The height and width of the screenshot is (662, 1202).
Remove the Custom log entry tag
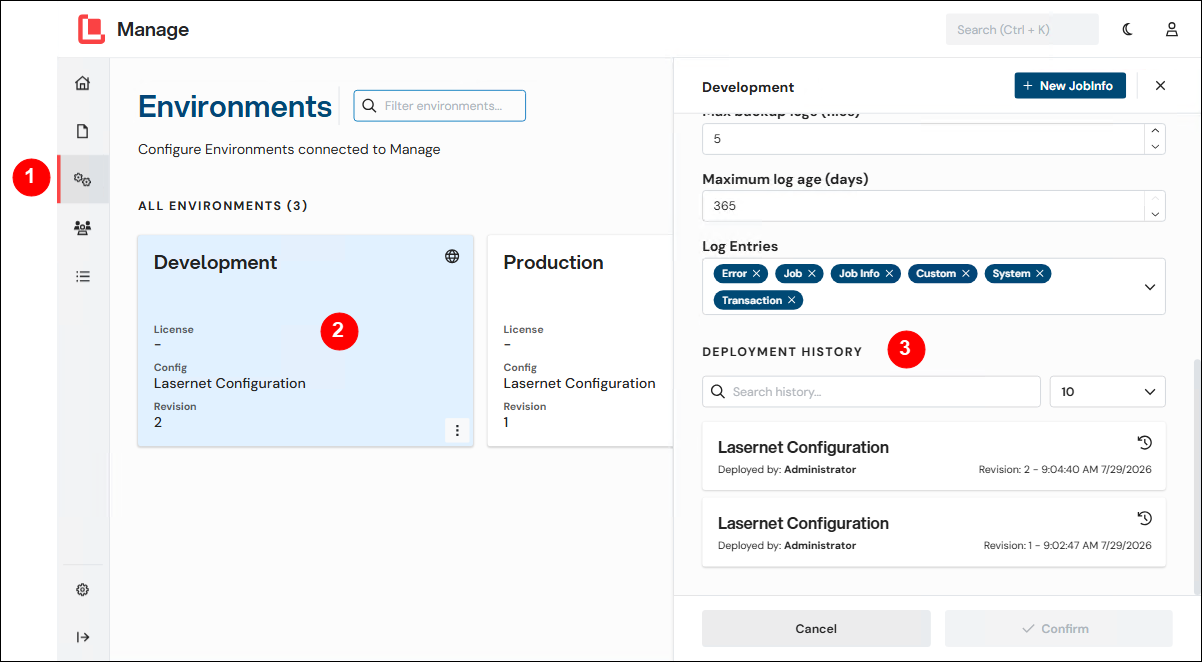966,274
